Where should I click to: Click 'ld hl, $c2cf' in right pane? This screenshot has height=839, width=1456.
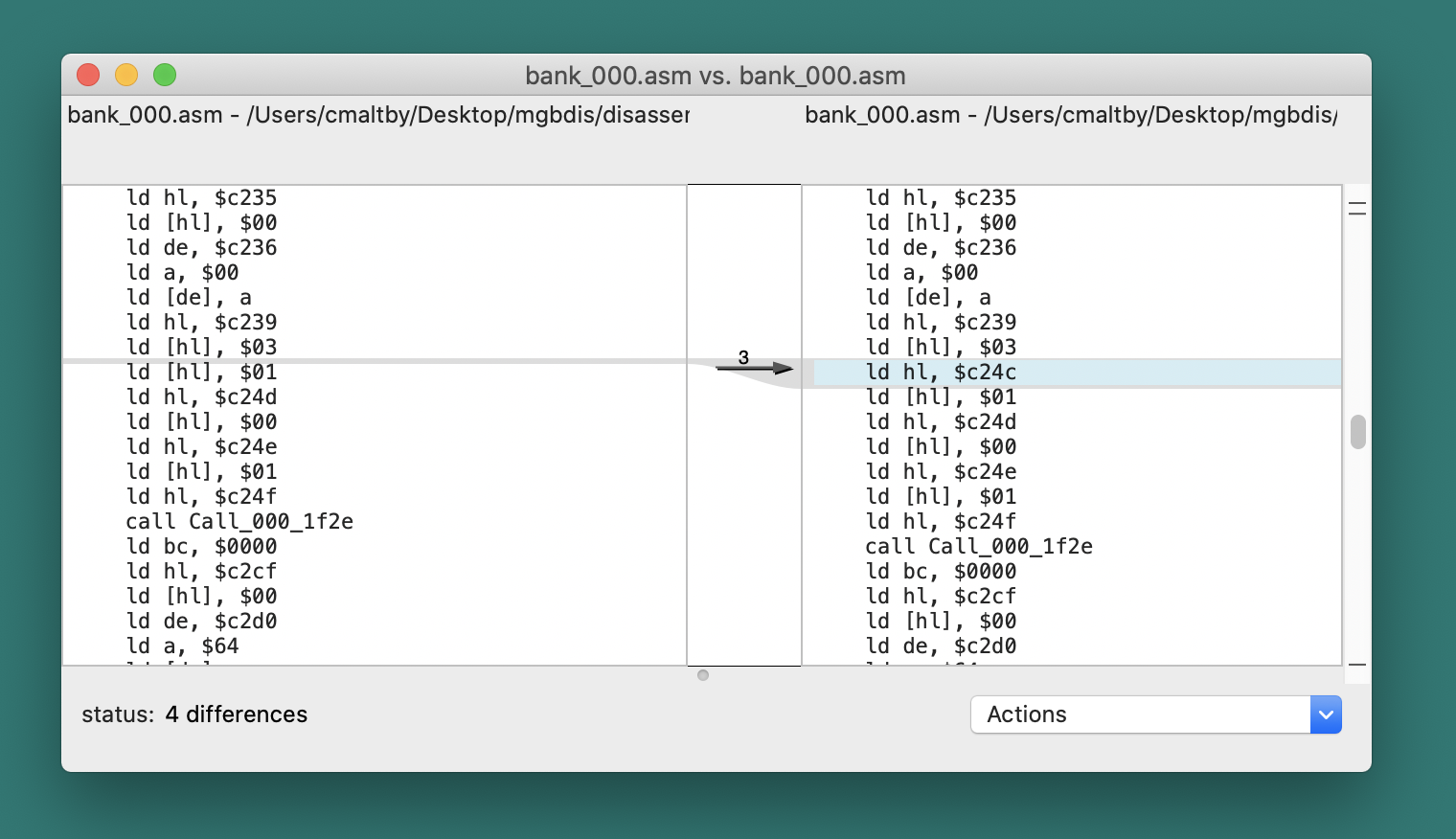(941, 597)
